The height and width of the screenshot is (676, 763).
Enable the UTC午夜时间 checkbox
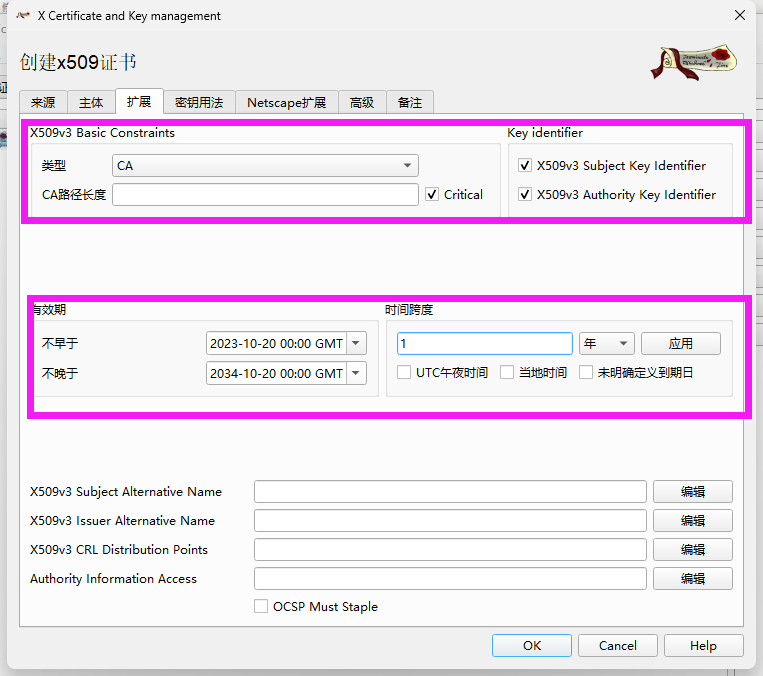tap(405, 373)
